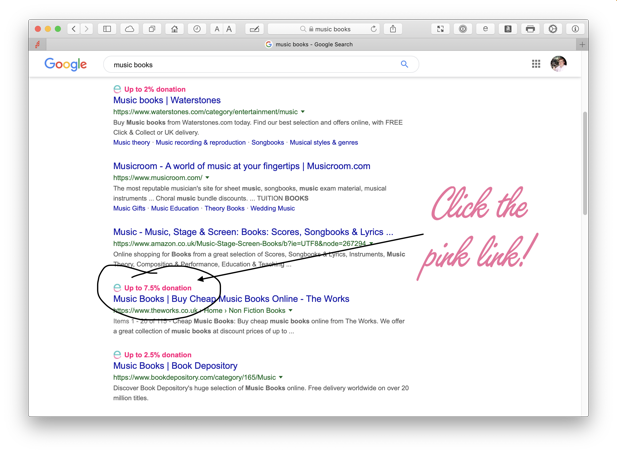Add a new tab with plus button
The height and width of the screenshot is (454, 617).
[x=582, y=44]
